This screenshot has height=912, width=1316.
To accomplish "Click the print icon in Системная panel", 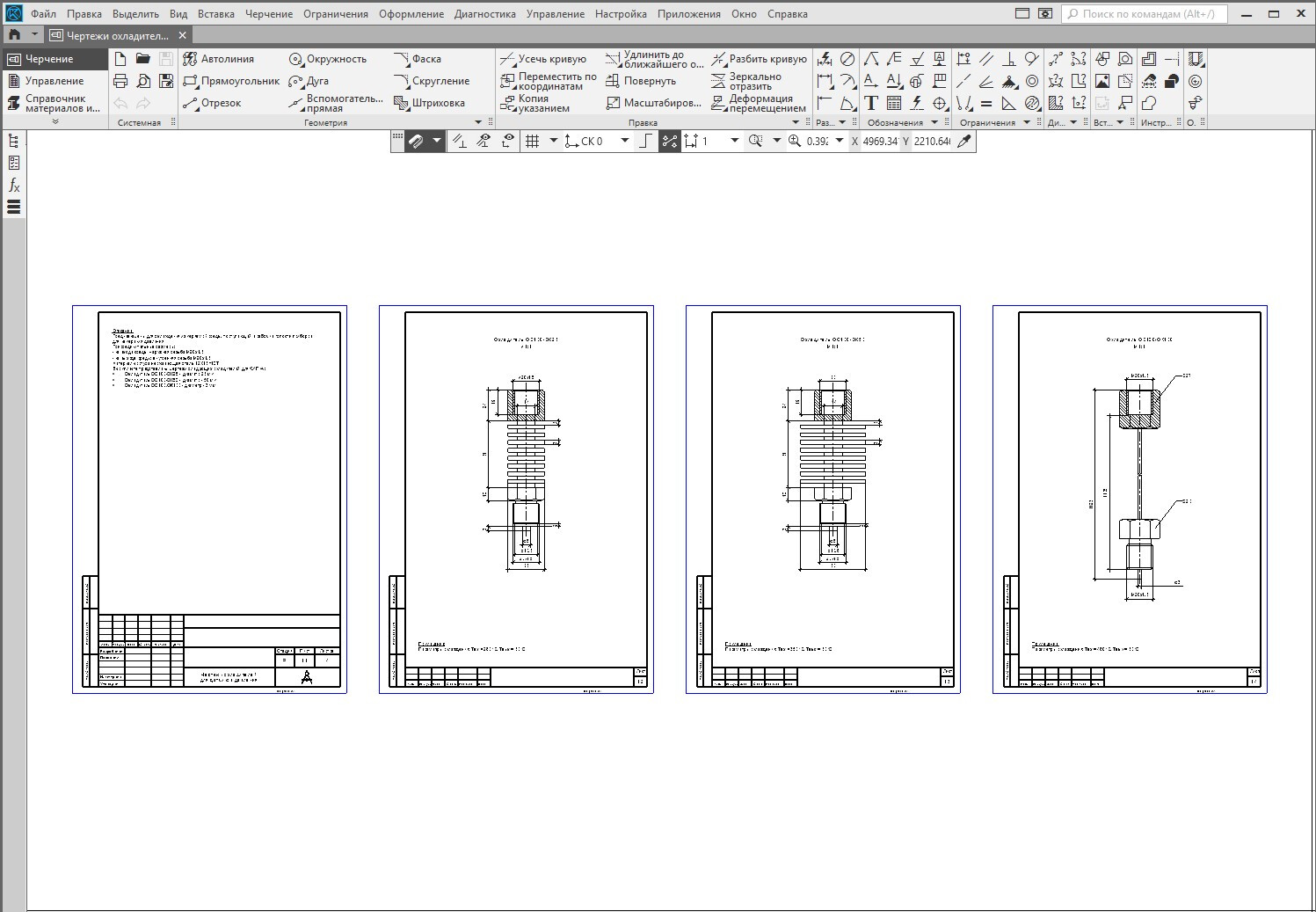I will [x=120, y=81].
